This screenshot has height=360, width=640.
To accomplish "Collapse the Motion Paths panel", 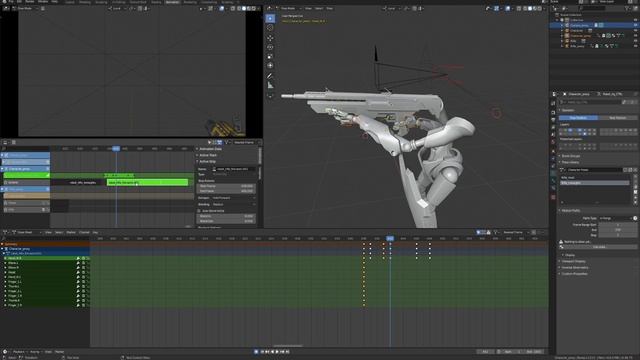I will coord(571,211).
